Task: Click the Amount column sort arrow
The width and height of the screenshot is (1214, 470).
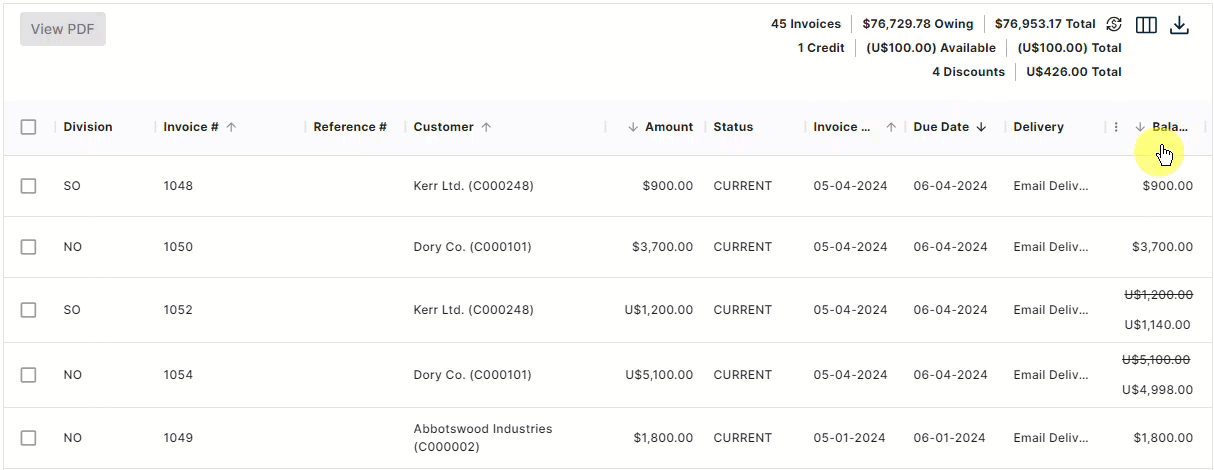Action: 633,127
